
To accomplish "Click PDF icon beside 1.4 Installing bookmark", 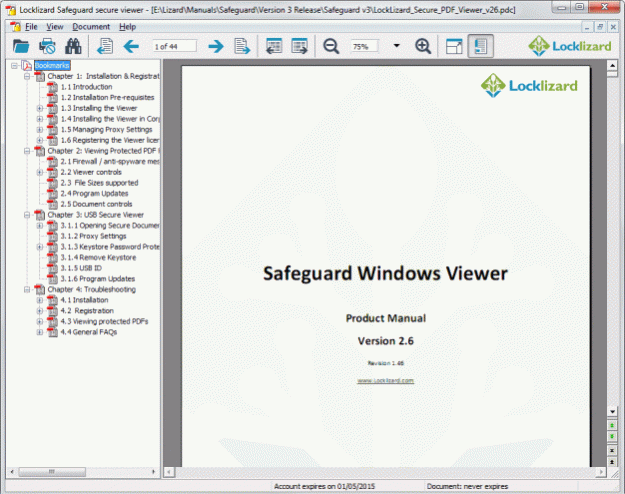I will [x=52, y=119].
